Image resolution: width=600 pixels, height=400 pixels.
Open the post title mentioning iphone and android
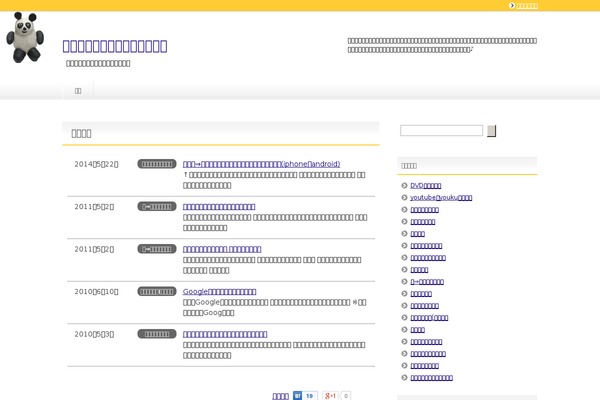point(261,164)
